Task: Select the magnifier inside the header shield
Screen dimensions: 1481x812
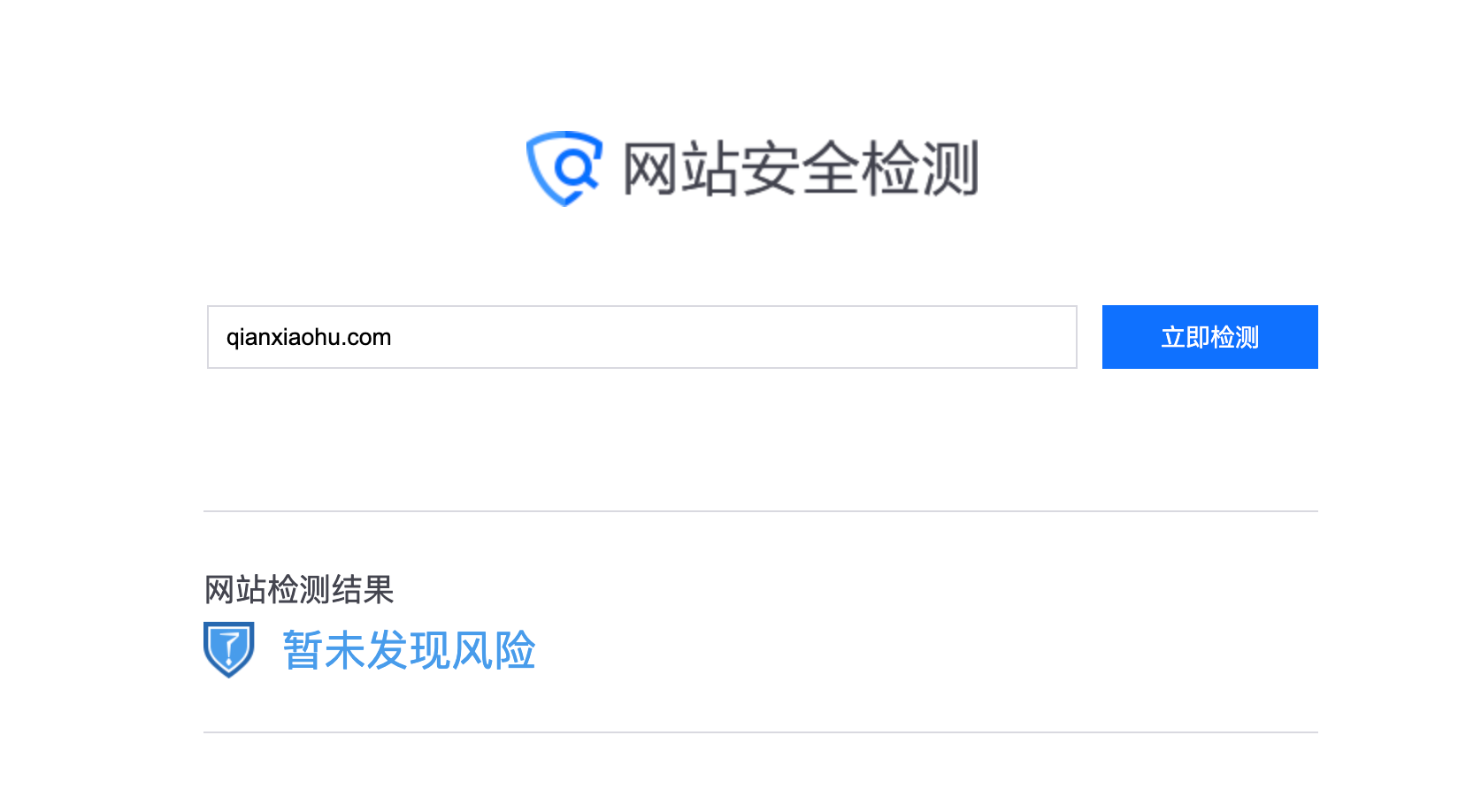Action: (575, 167)
